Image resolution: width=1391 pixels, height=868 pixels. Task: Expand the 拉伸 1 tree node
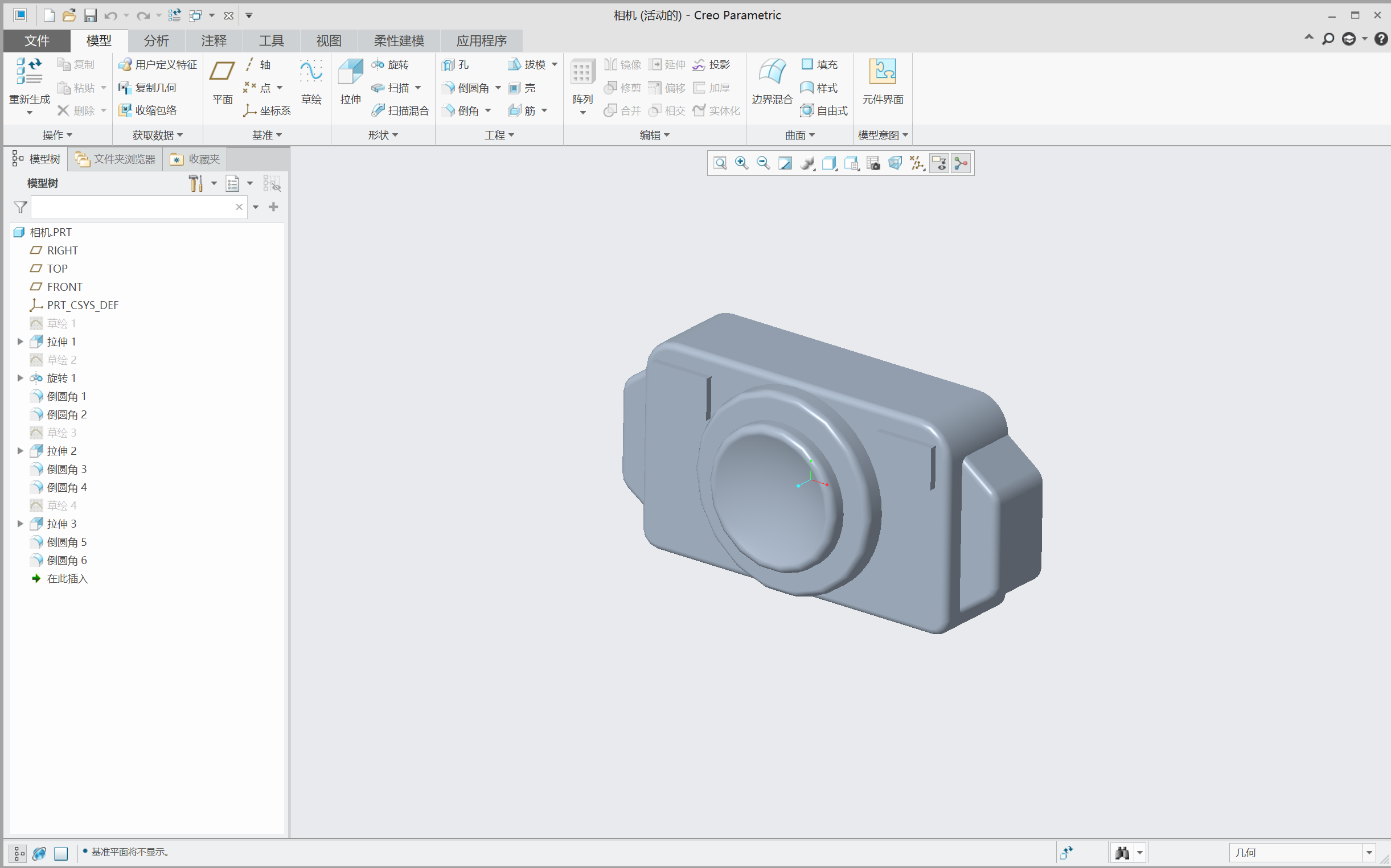tap(20, 342)
